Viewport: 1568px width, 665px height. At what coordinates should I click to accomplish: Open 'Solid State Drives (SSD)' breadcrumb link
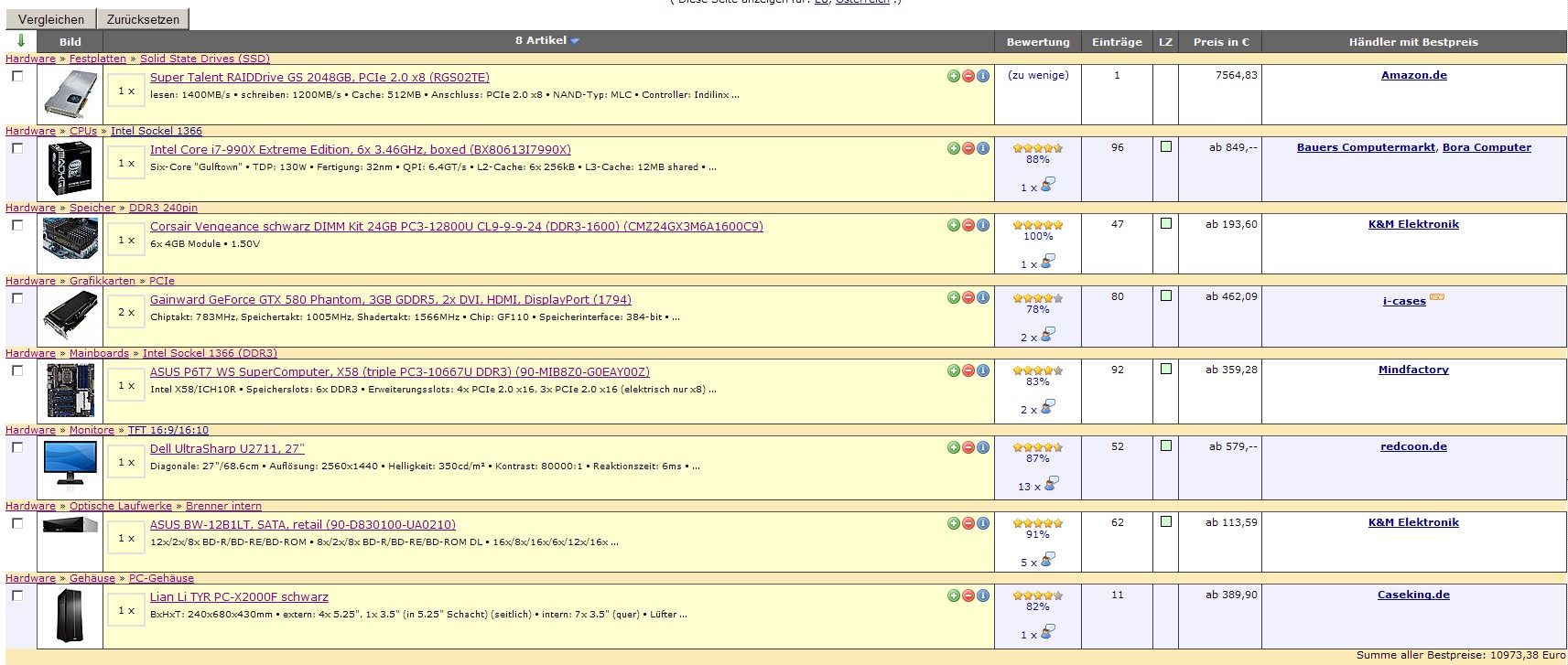point(205,59)
